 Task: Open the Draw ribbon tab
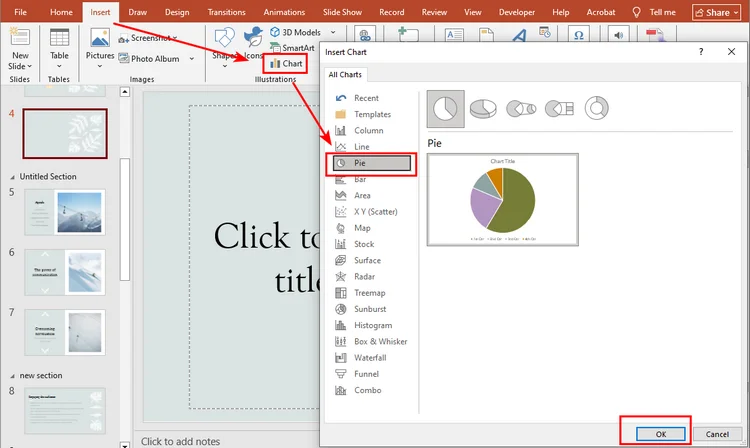137,12
